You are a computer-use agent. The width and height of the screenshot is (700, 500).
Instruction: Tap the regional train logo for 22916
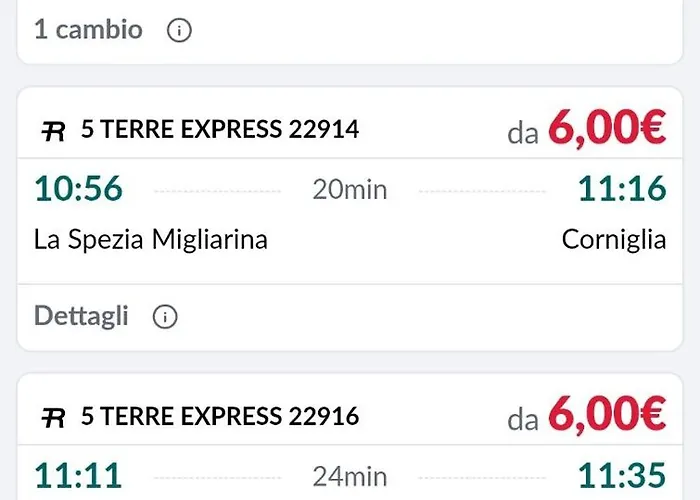(53, 418)
